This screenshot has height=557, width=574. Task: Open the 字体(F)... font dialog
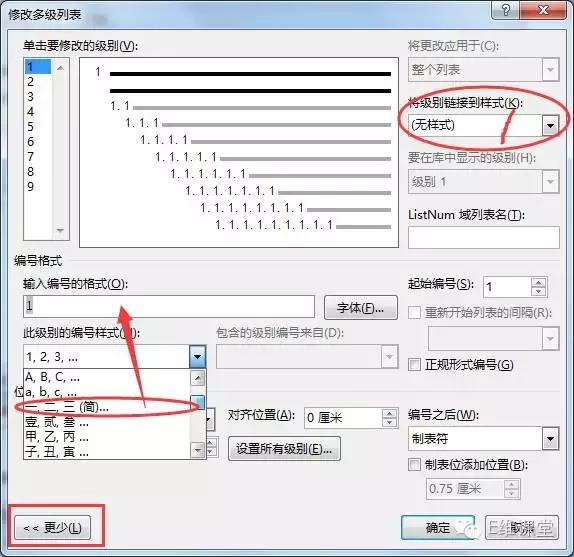[361, 307]
